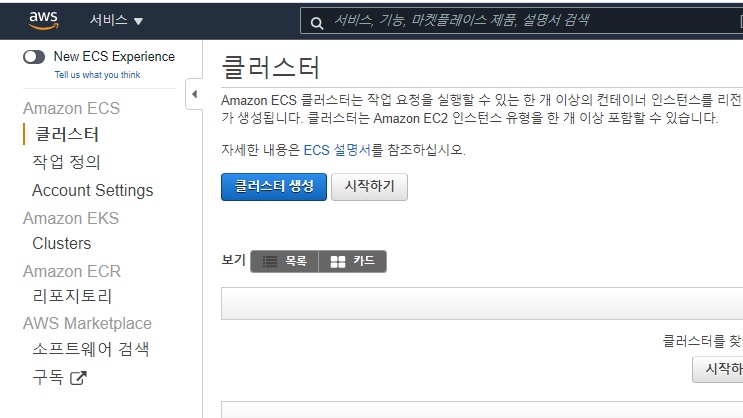Select 클러스터 in the Amazon ECS menu
The width and height of the screenshot is (743, 418).
pos(67,134)
